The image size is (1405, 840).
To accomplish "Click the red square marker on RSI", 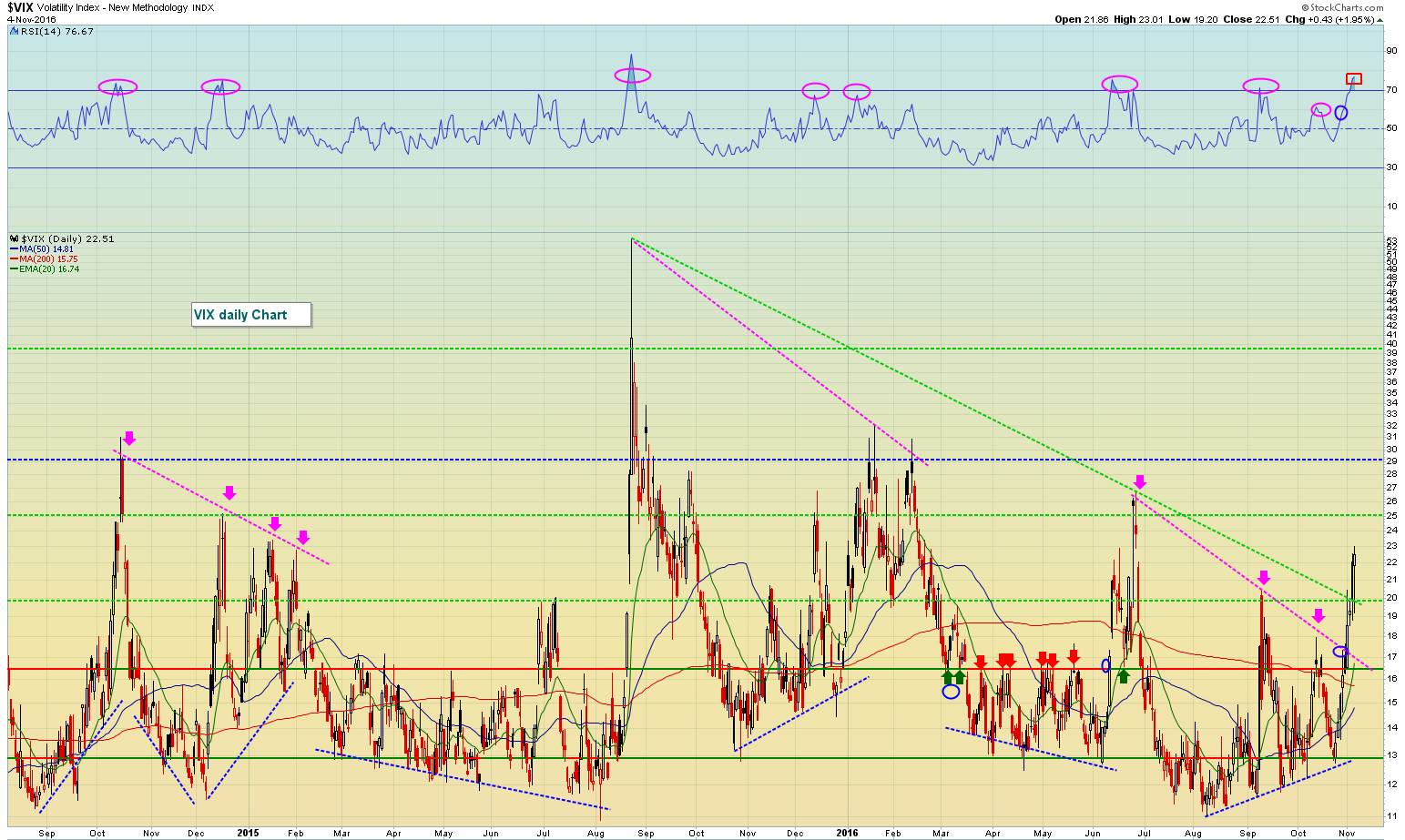I will pos(1354,78).
